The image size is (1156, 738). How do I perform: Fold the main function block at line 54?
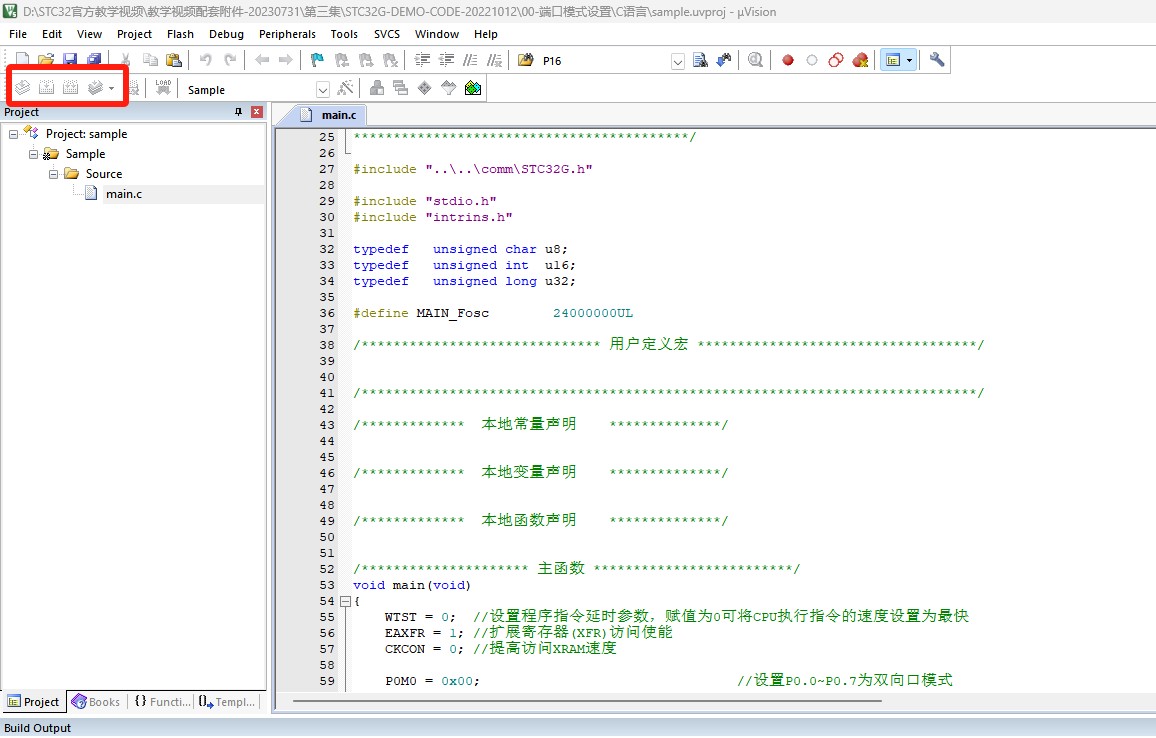click(345, 601)
